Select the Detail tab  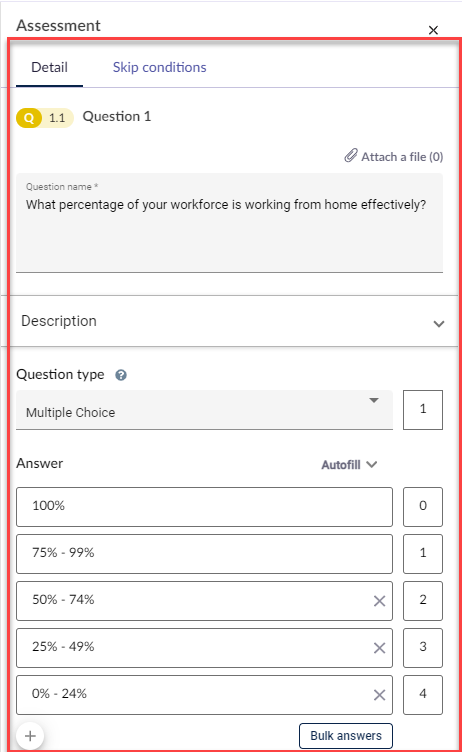(49, 67)
